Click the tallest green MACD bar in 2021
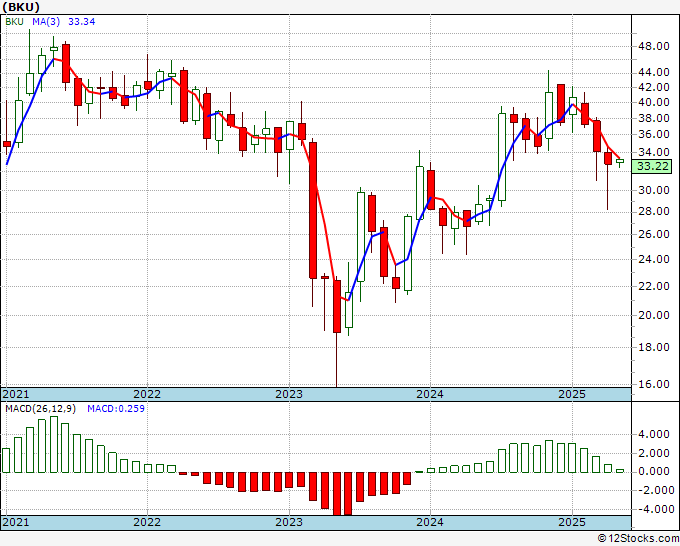The height and width of the screenshot is (546, 680). coord(54,445)
